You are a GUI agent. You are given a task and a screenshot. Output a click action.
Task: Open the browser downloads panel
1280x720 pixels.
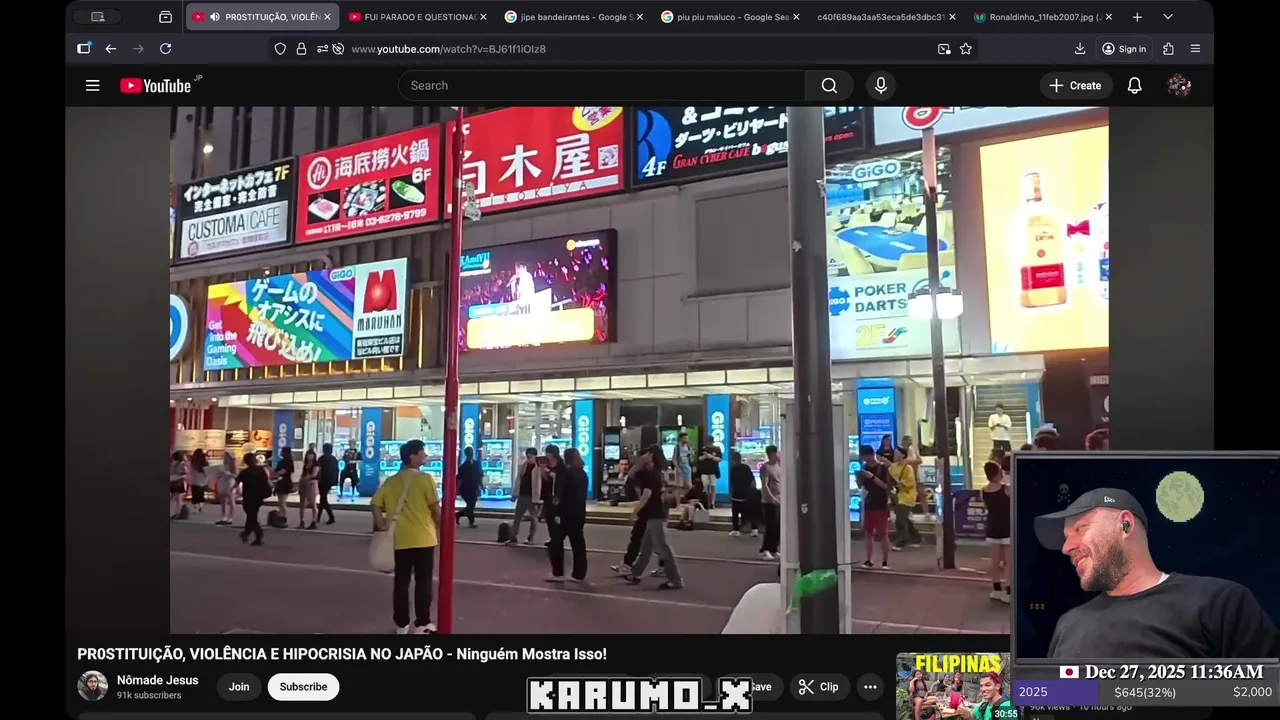coord(1080,49)
